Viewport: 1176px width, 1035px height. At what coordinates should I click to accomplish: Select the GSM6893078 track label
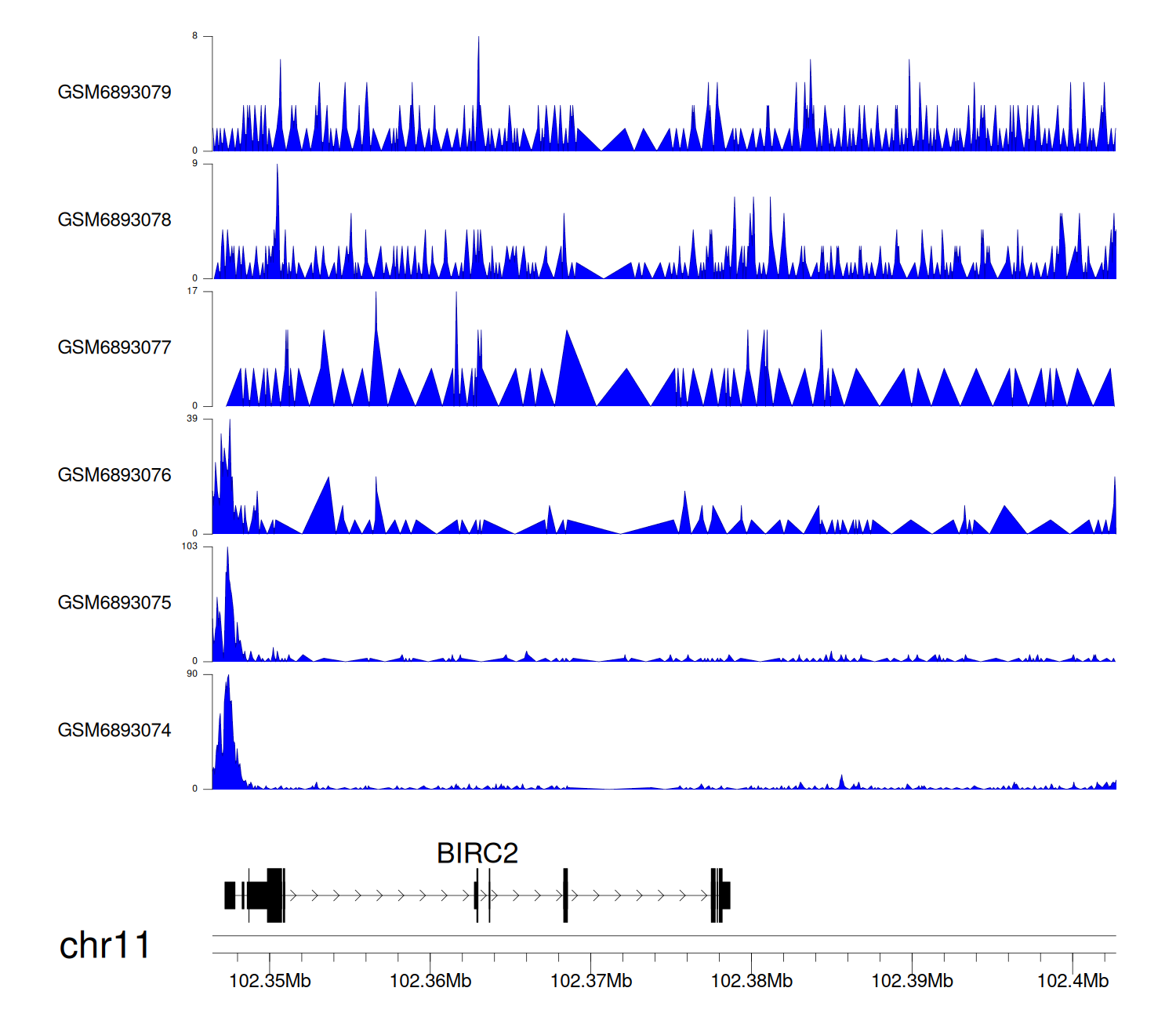point(114,220)
